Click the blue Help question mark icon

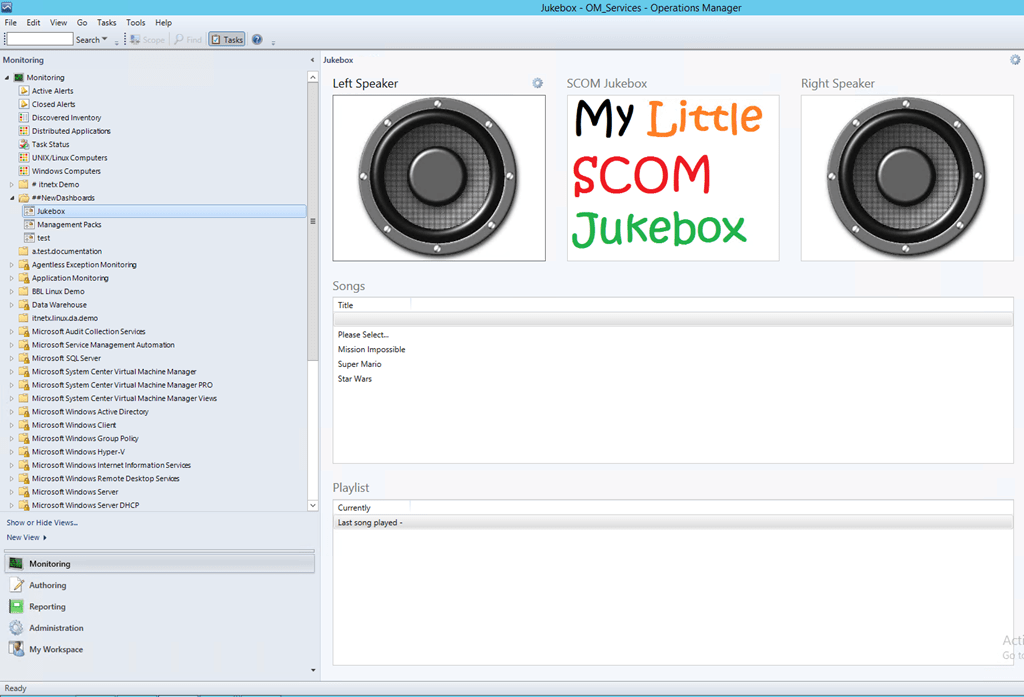[257, 39]
